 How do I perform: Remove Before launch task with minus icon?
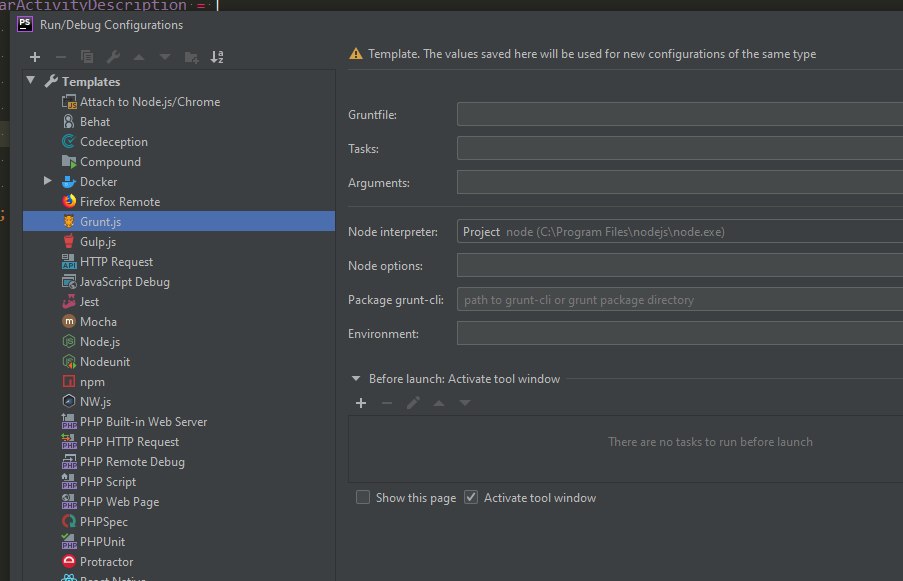pyautogui.click(x=387, y=403)
